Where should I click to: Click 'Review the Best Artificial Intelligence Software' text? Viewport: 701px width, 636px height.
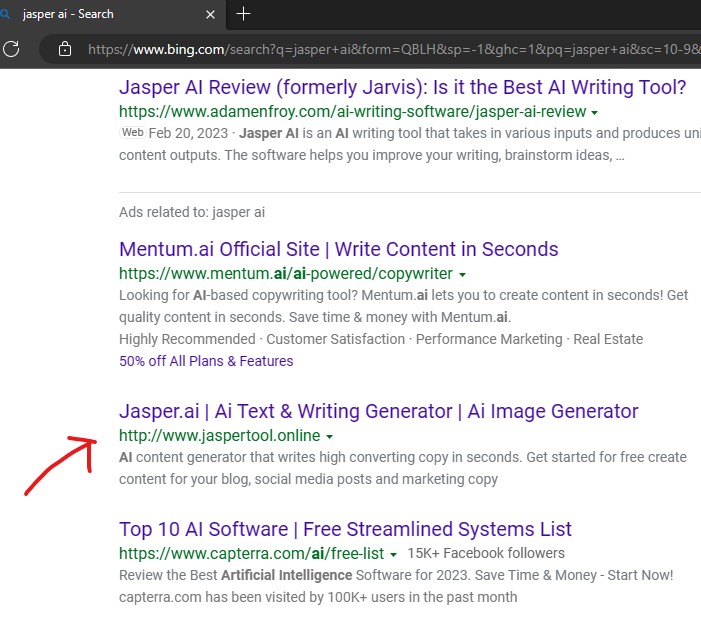(396, 575)
